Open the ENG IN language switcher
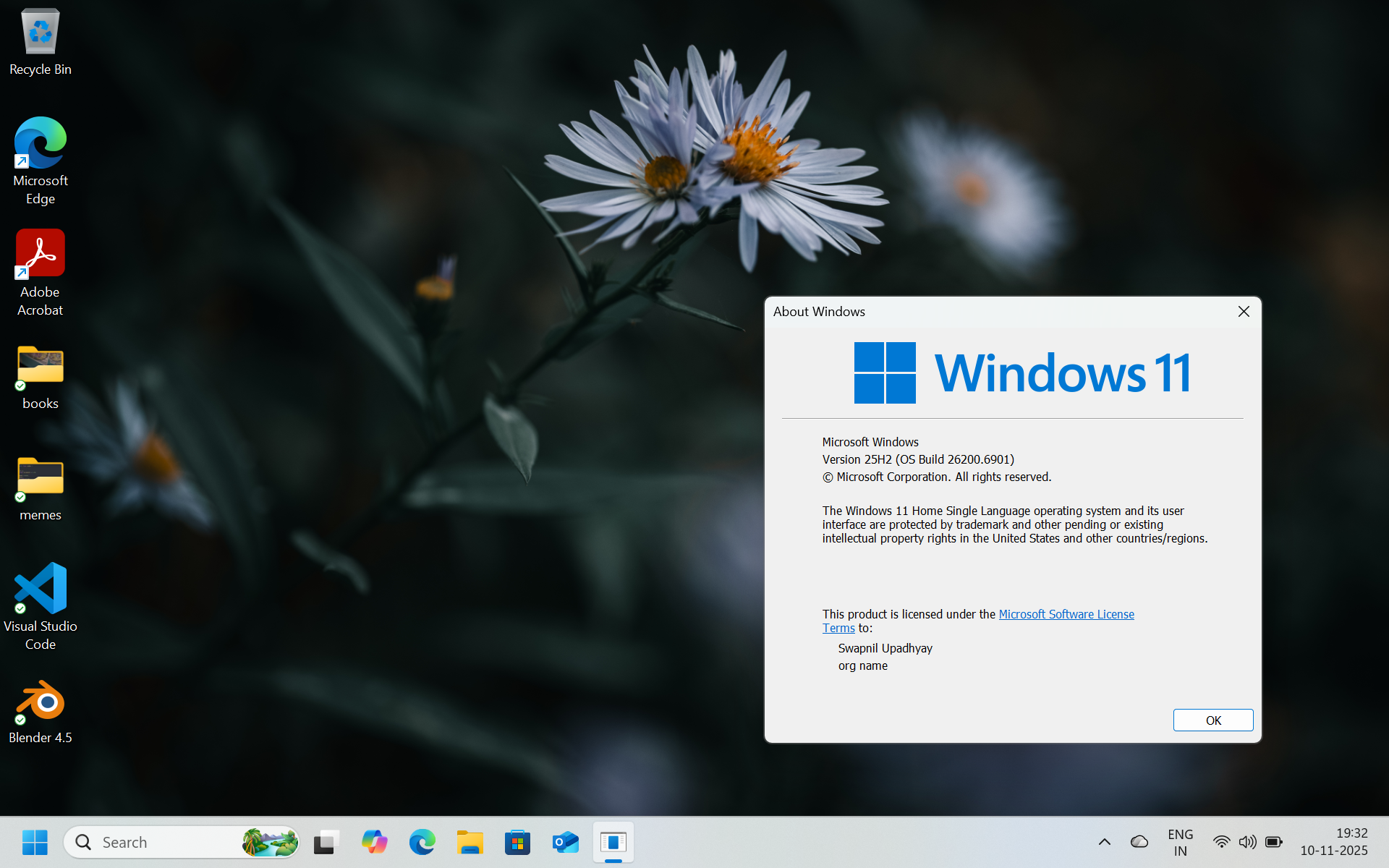Viewport: 1389px width, 868px height. tap(1180, 843)
